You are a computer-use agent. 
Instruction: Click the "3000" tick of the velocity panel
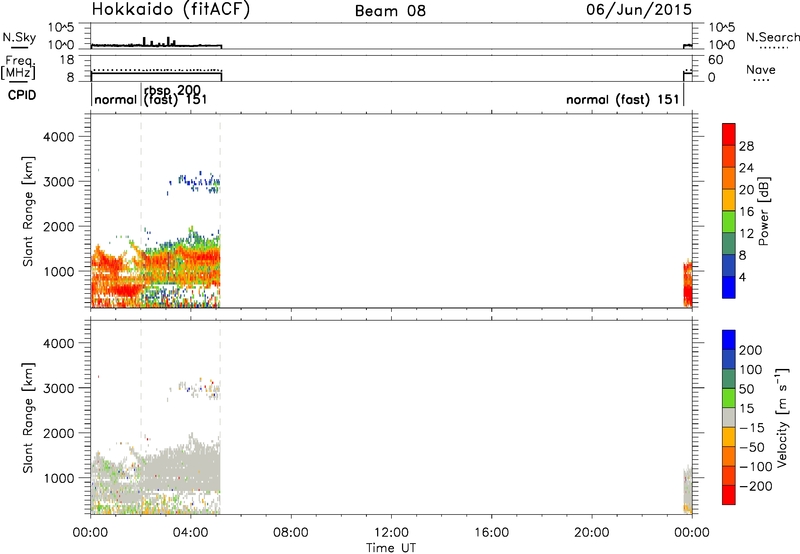coord(59,388)
